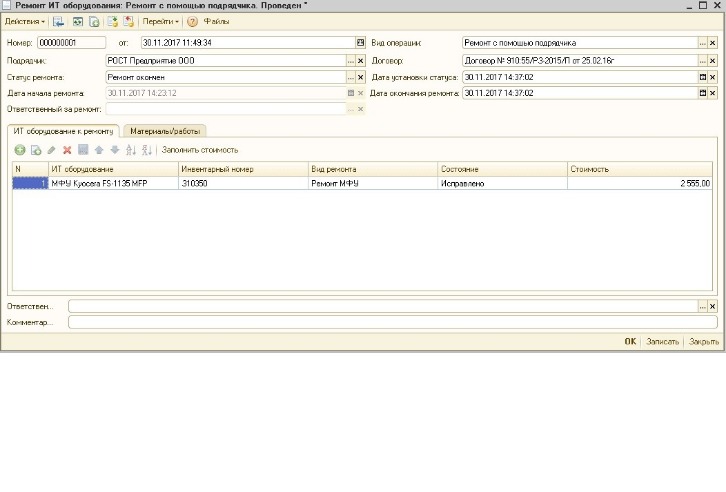
Task: Click the Записать button
Action: coord(662,342)
